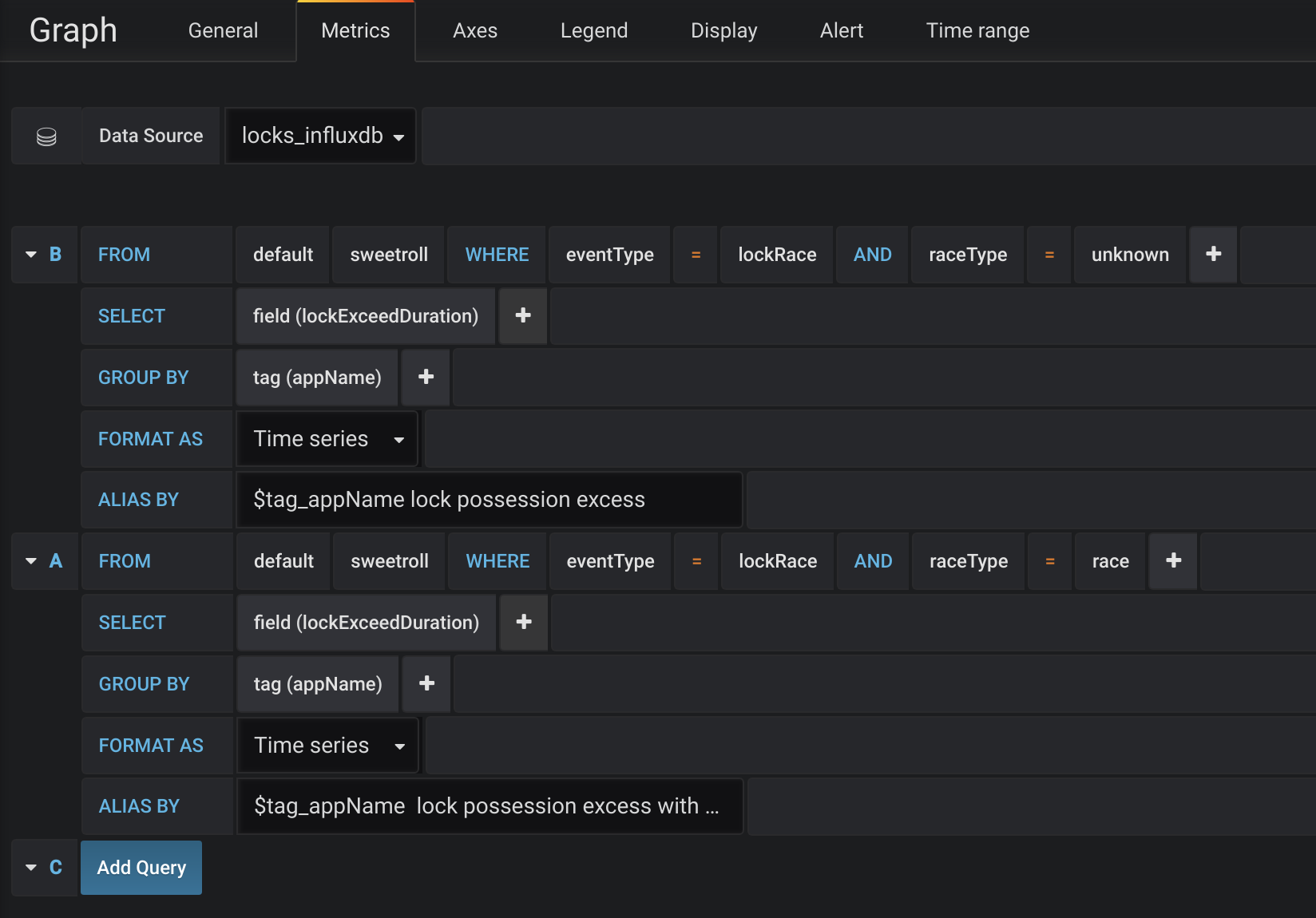Switch to the Axes tab
Image resolution: width=1316 pixels, height=918 pixels.
click(474, 31)
